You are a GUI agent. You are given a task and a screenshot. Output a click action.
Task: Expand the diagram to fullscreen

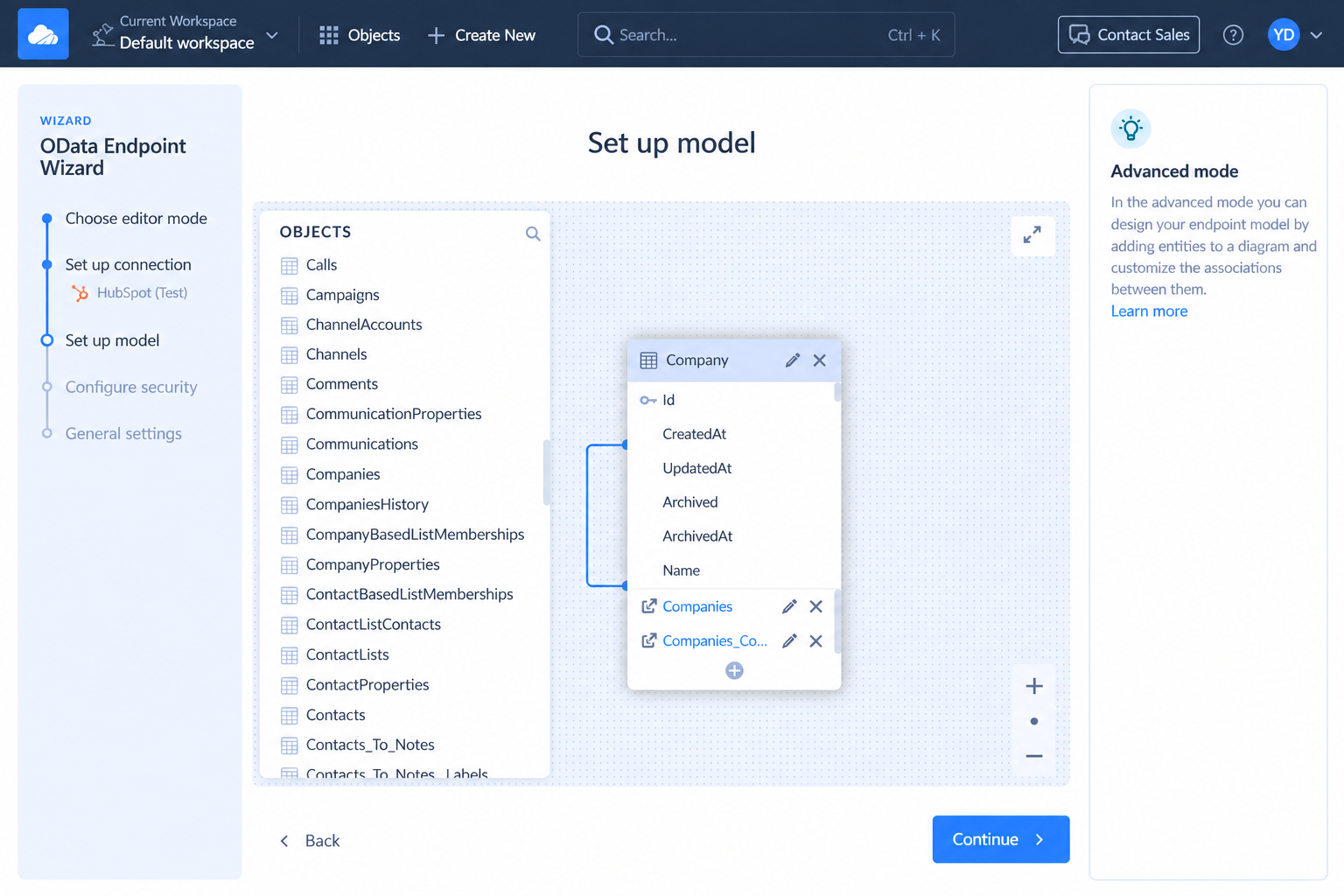[x=1032, y=234]
